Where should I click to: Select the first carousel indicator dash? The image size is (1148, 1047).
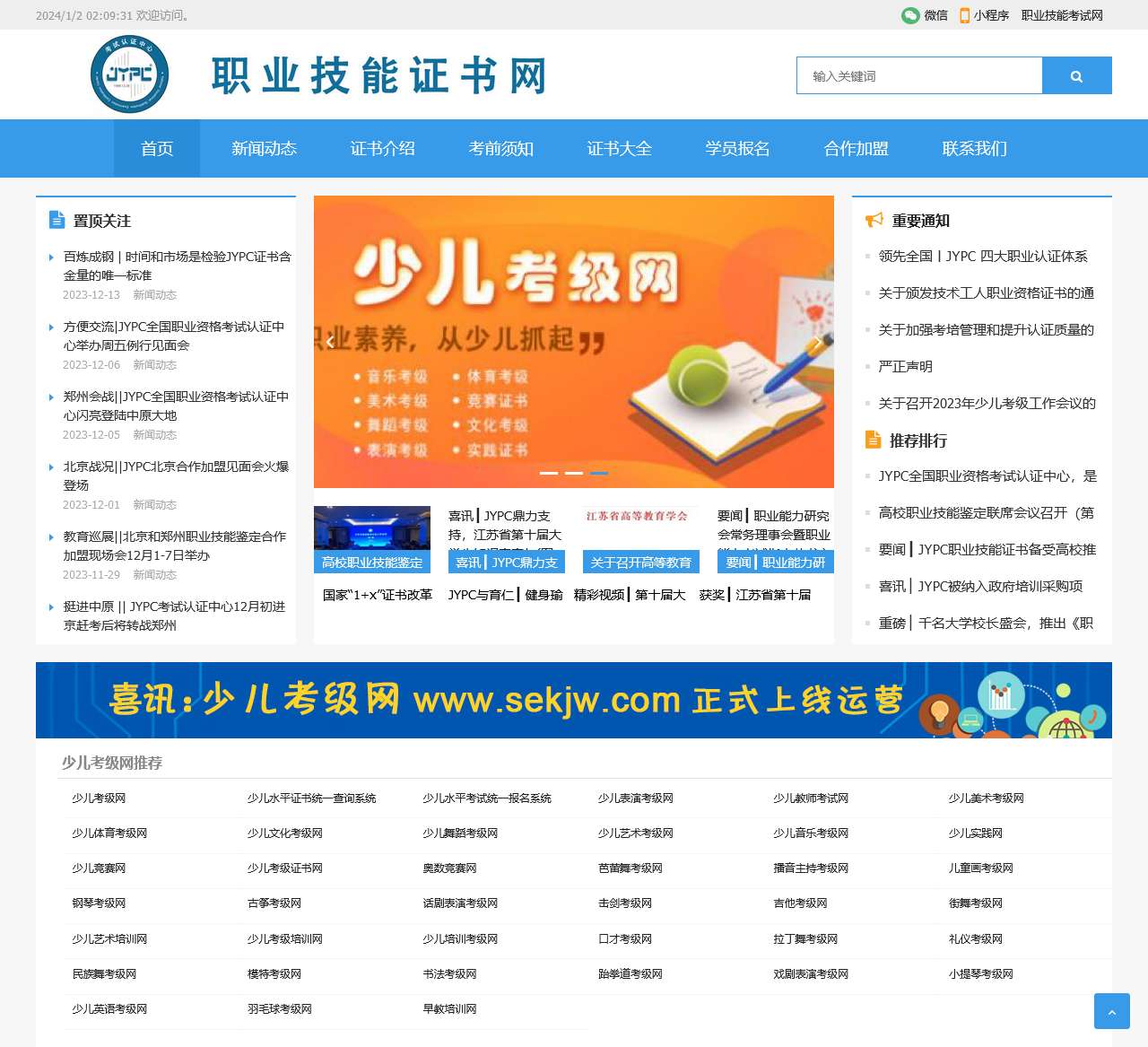(549, 473)
